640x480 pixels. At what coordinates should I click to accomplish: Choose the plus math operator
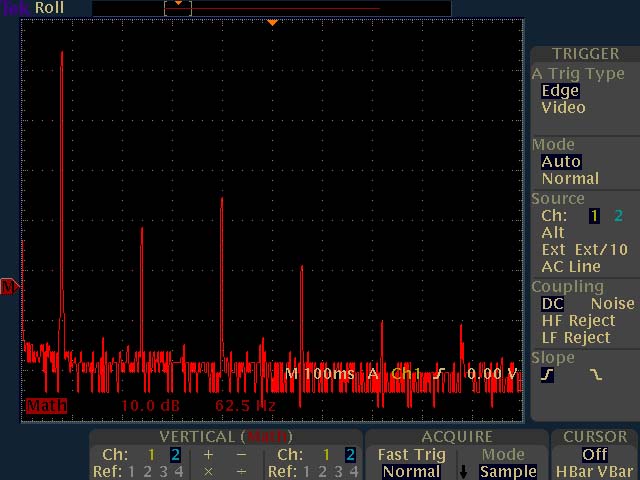(x=208, y=454)
